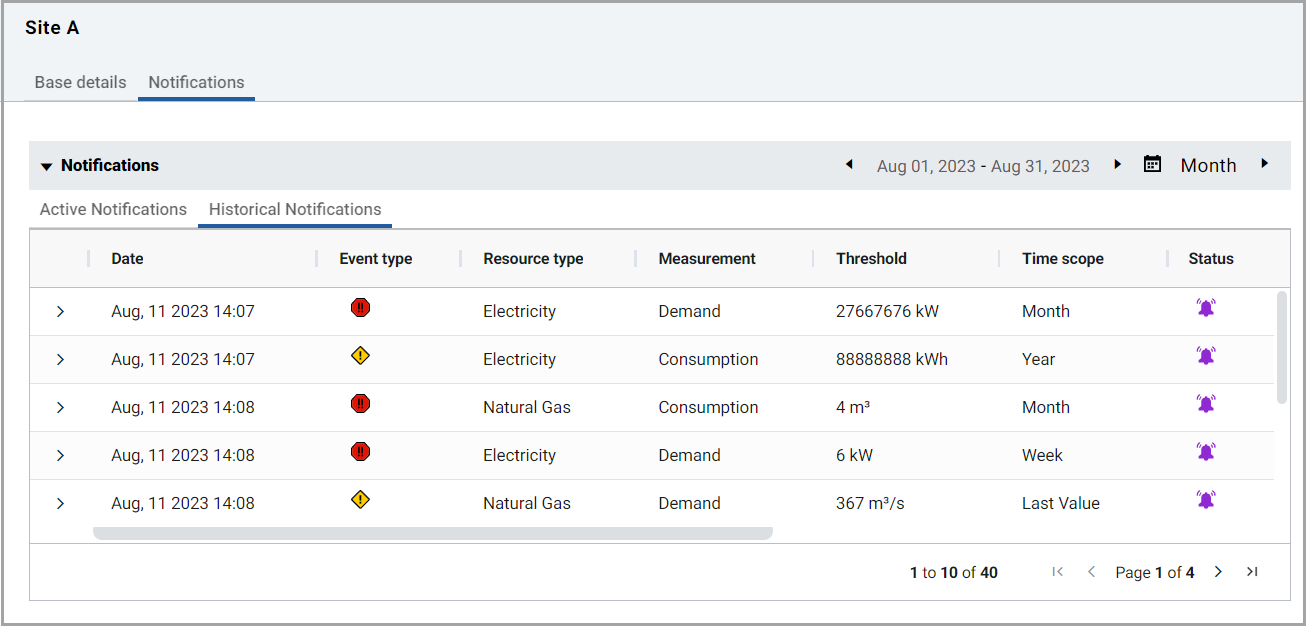Expand the first Aug 11 14:07 Demand row
The width and height of the screenshot is (1306, 626).
click(60, 312)
